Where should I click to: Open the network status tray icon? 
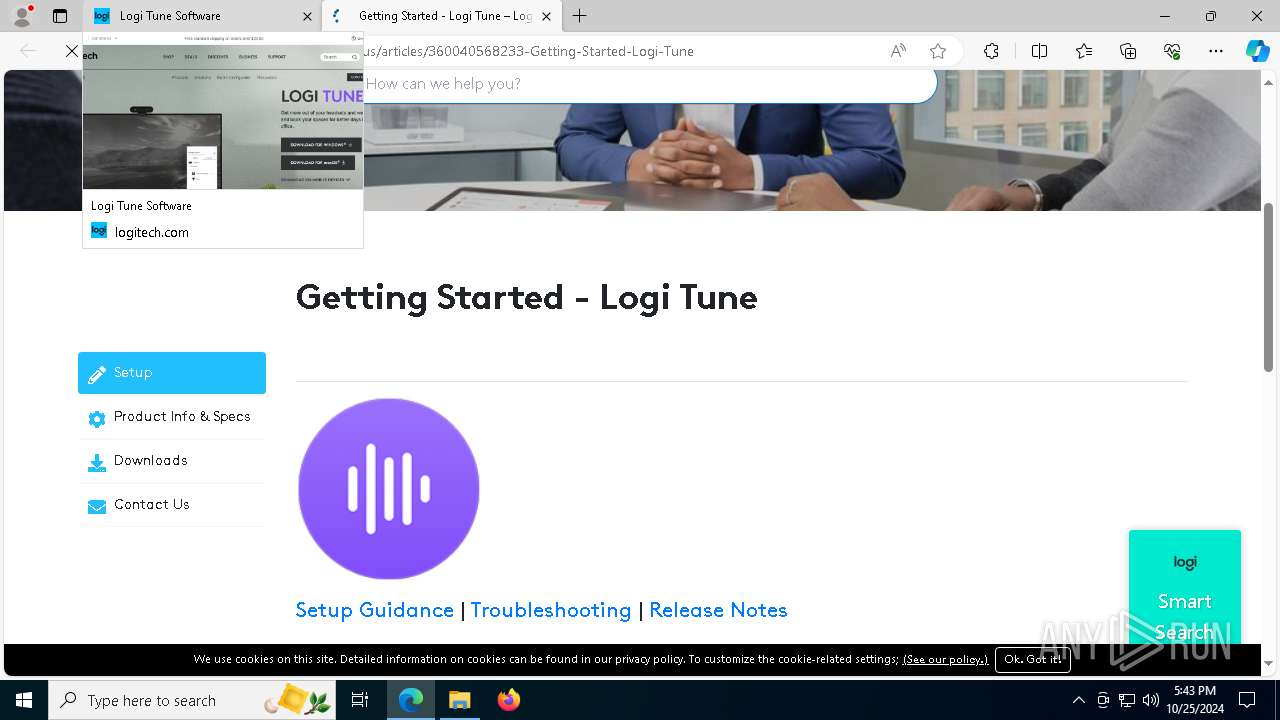click(x=1127, y=700)
